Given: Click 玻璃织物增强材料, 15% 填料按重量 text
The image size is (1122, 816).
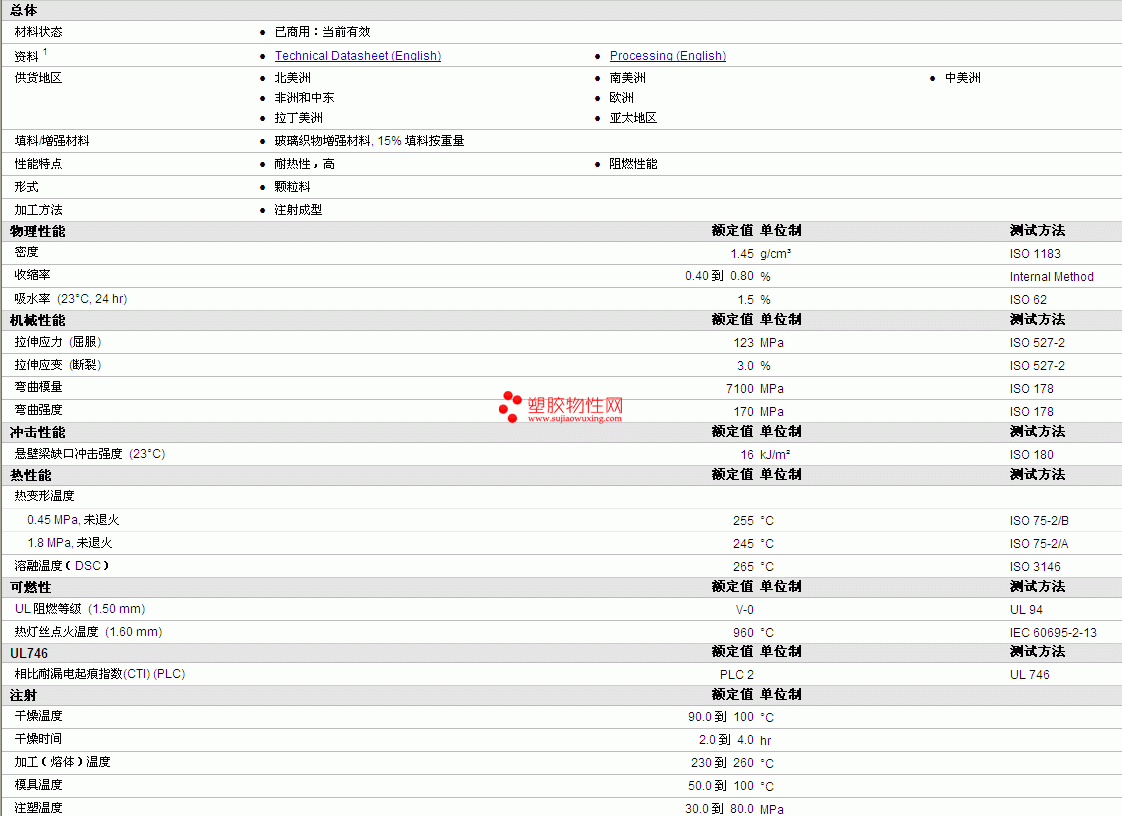Looking at the screenshot, I should point(369,141).
